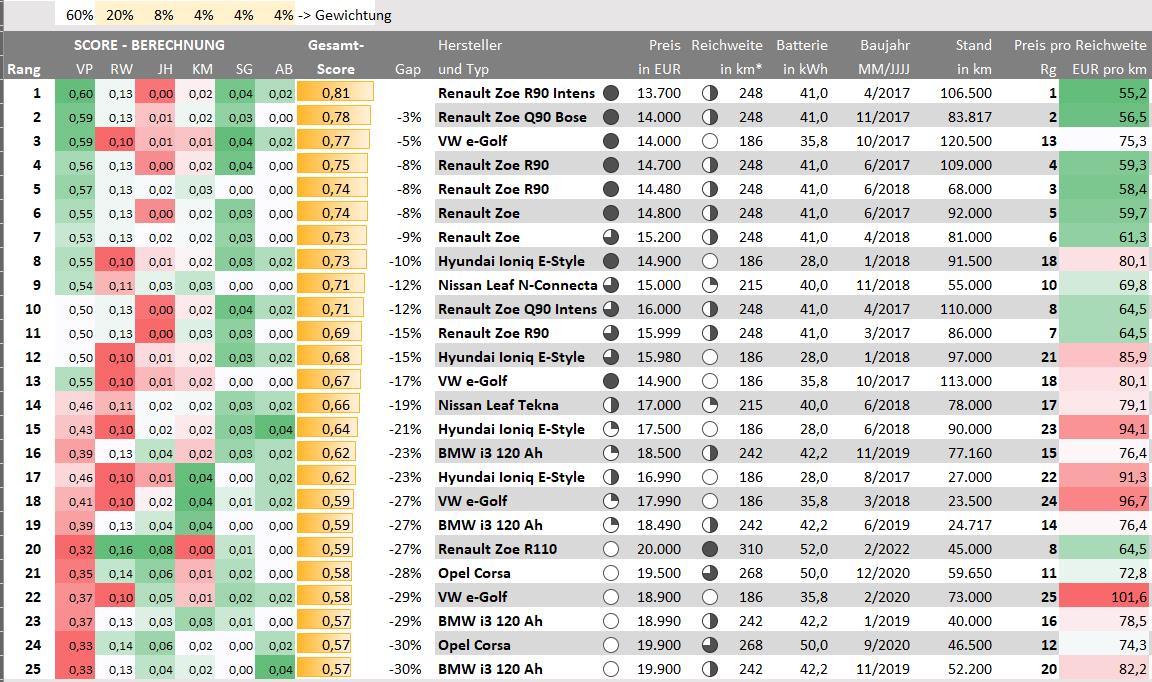Select the Gap cell '-28%'
Viewport: 1152px width, 682px height.
pyautogui.click(x=406, y=573)
